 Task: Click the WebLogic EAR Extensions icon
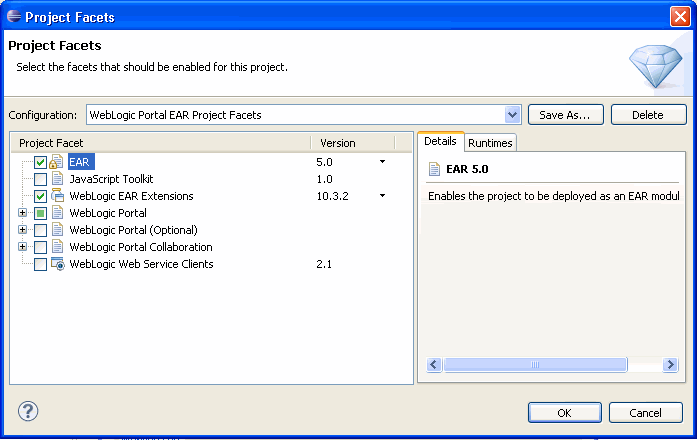pos(57,196)
